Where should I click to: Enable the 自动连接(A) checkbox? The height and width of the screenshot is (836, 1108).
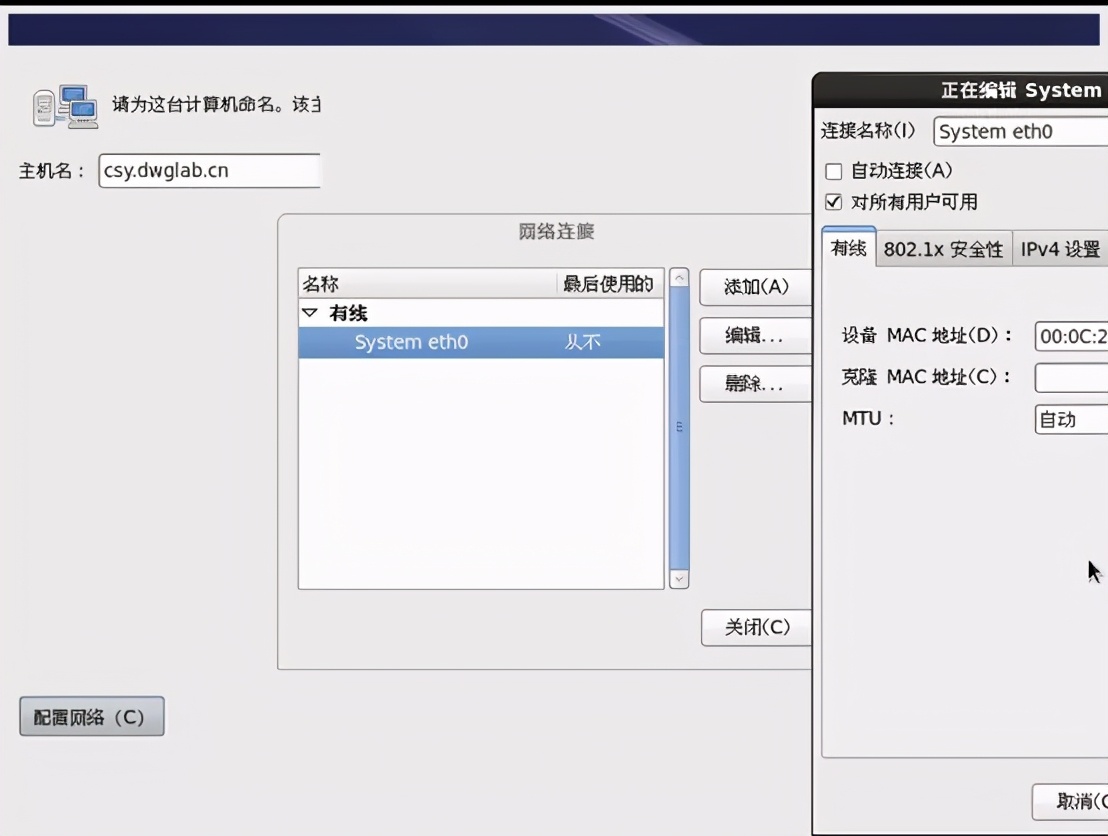834,172
